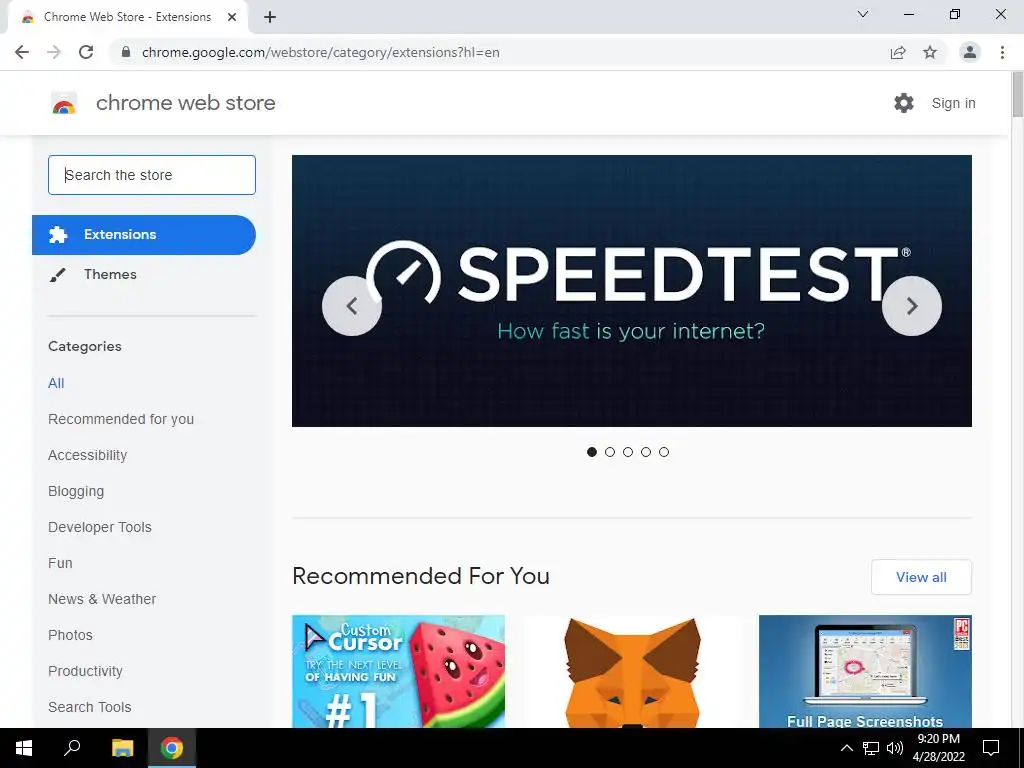The image size is (1024, 768).
Task: Open the Search Tools category
Action: 89,707
